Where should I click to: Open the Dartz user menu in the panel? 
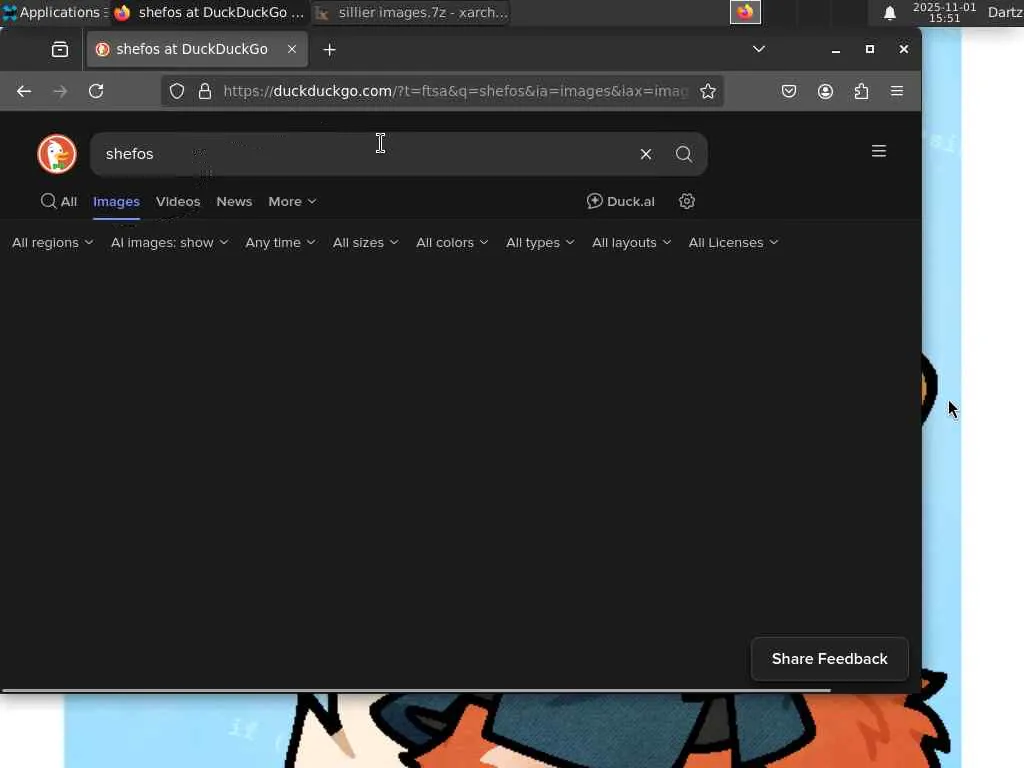click(1005, 12)
